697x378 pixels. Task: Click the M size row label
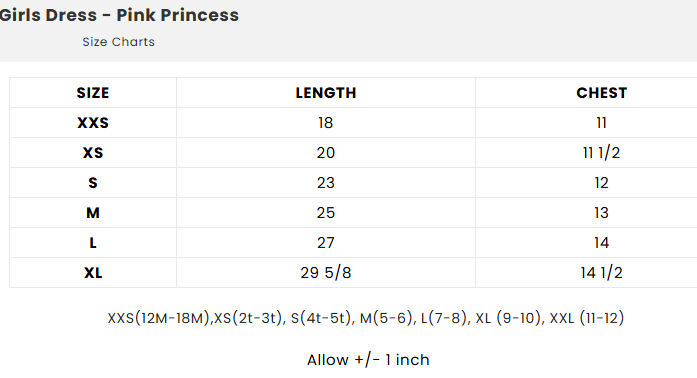tap(93, 213)
